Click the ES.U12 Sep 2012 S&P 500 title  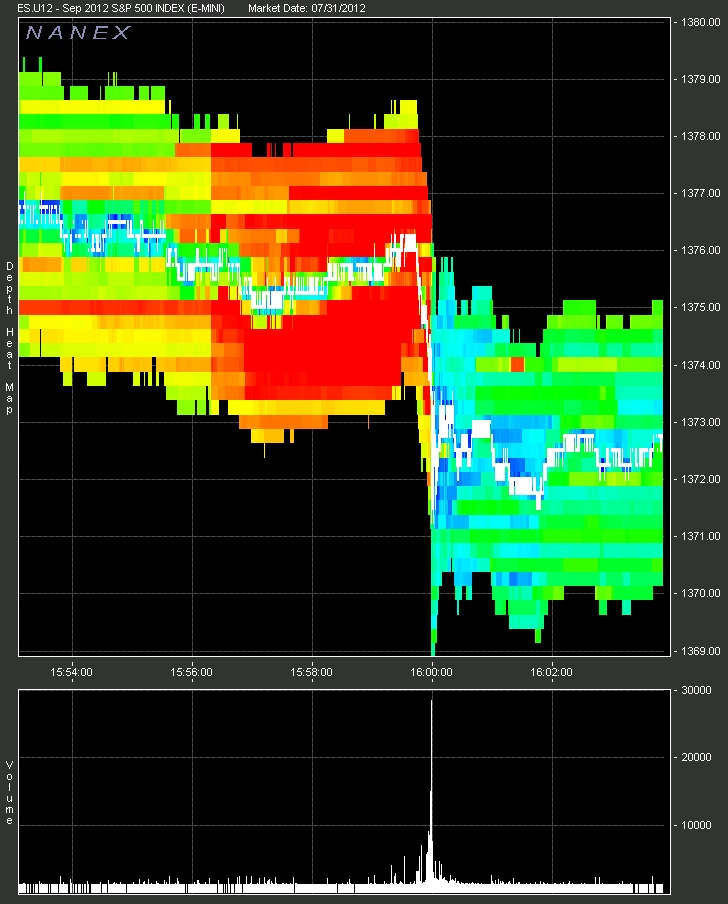coord(121,8)
